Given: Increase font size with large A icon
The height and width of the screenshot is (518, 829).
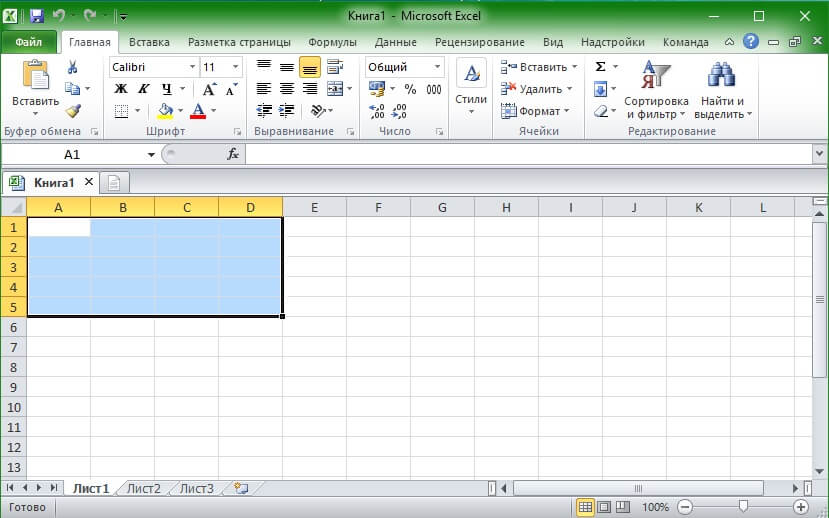Looking at the screenshot, I should coord(209,89).
